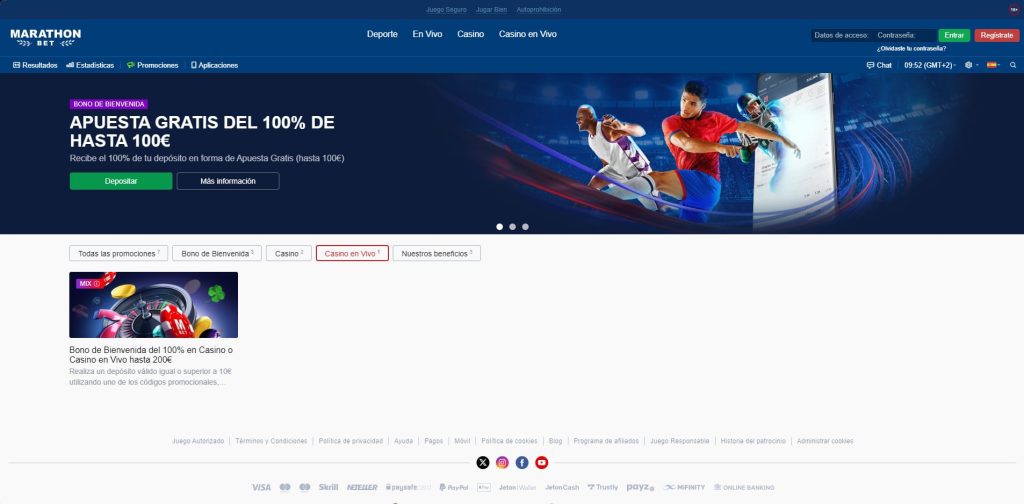1024x504 pixels.
Task: Open the Política de privacidad footer link
Action: click(x=351, y=441)
